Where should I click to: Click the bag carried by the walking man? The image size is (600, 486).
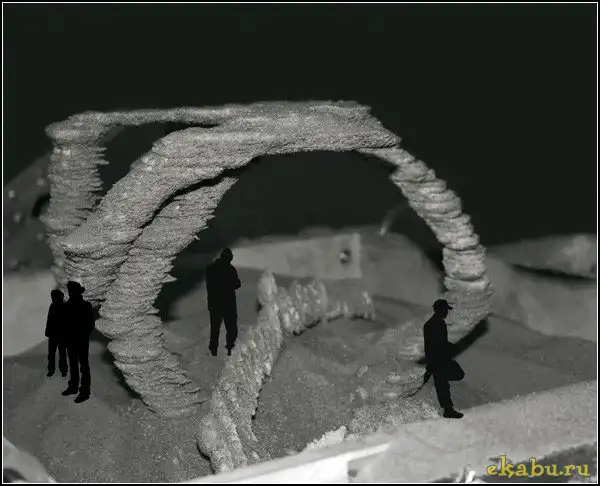pyautogui.click(x=455, y=369)
